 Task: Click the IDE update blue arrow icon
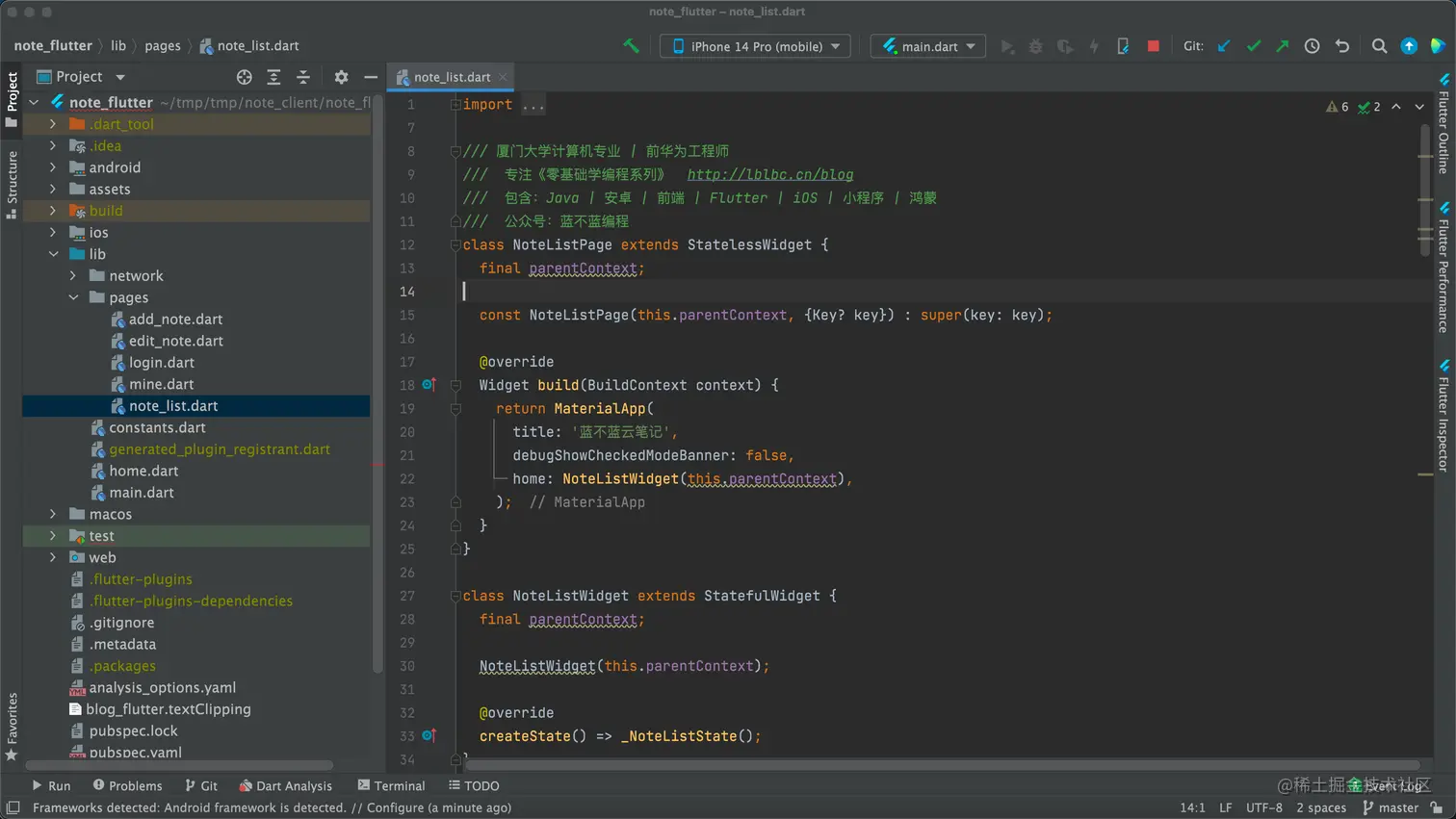click(x=1409, y=46)
